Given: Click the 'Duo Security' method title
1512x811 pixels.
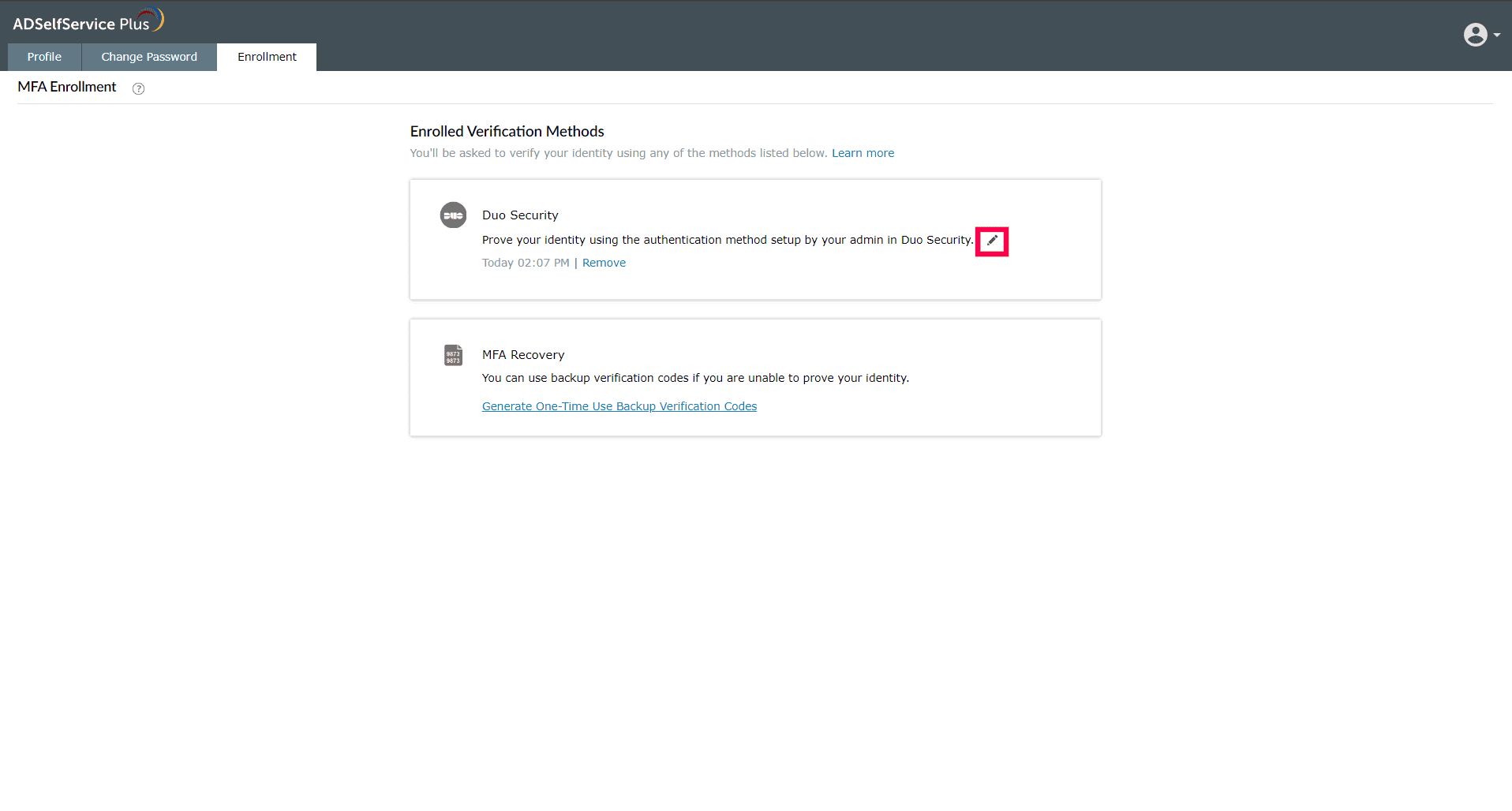Looking at the screenshot, I should pos(520,215).
